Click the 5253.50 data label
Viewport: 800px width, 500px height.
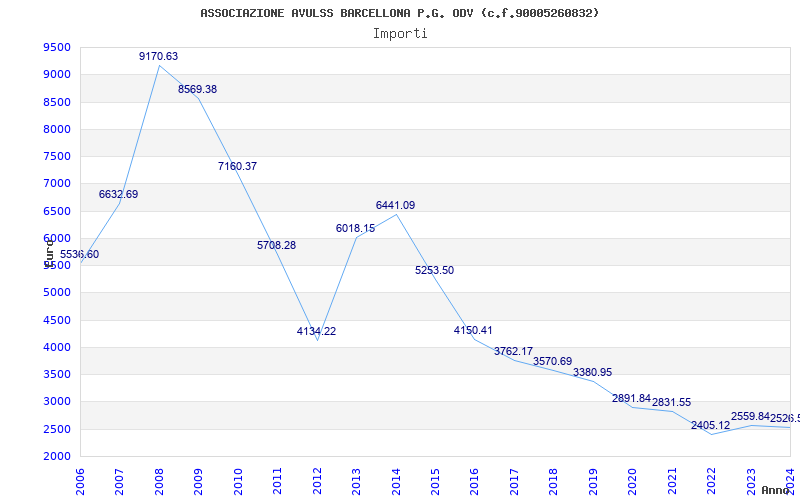tap(434, 270)
